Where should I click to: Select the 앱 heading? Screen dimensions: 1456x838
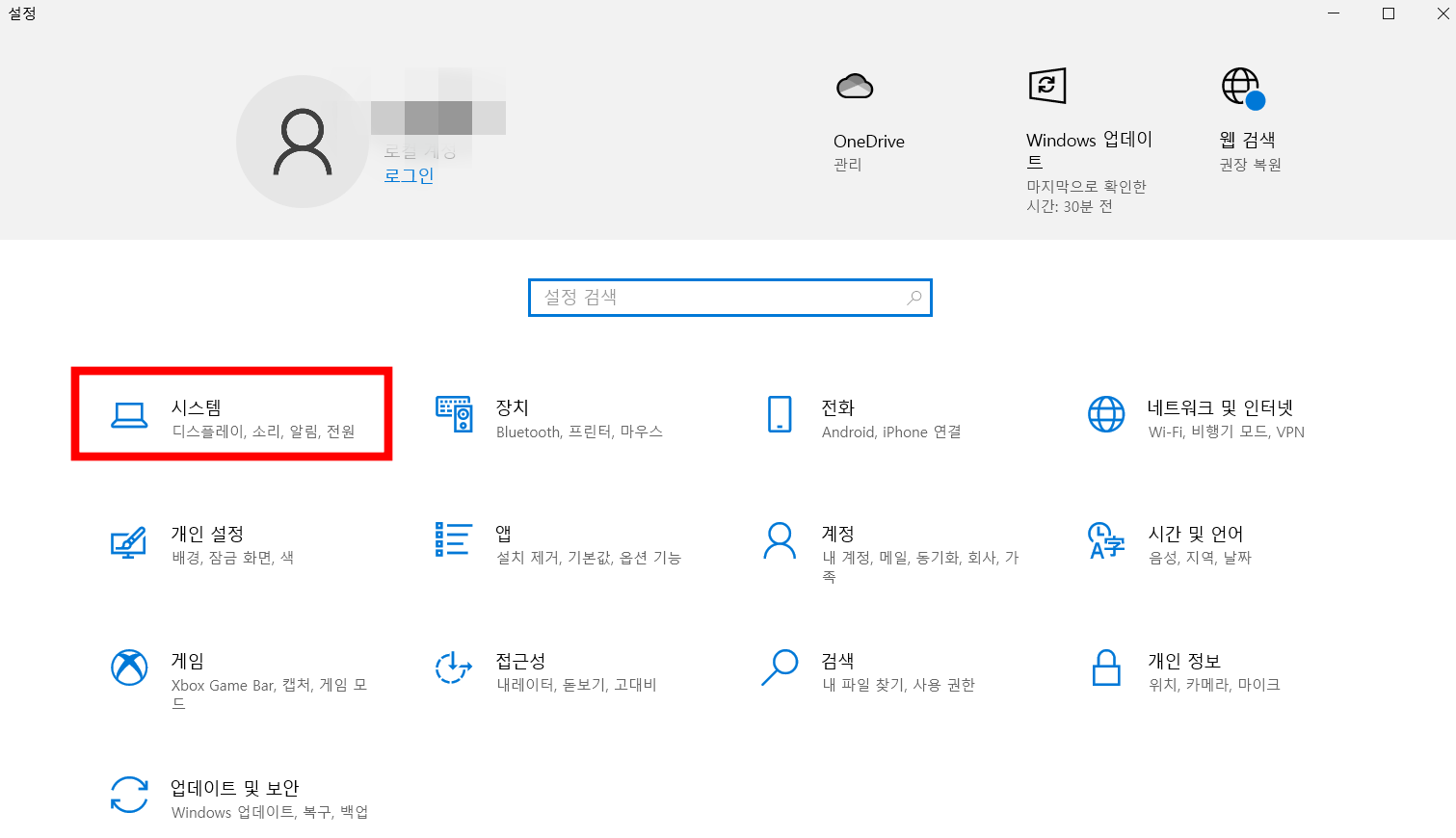(504, 534)
